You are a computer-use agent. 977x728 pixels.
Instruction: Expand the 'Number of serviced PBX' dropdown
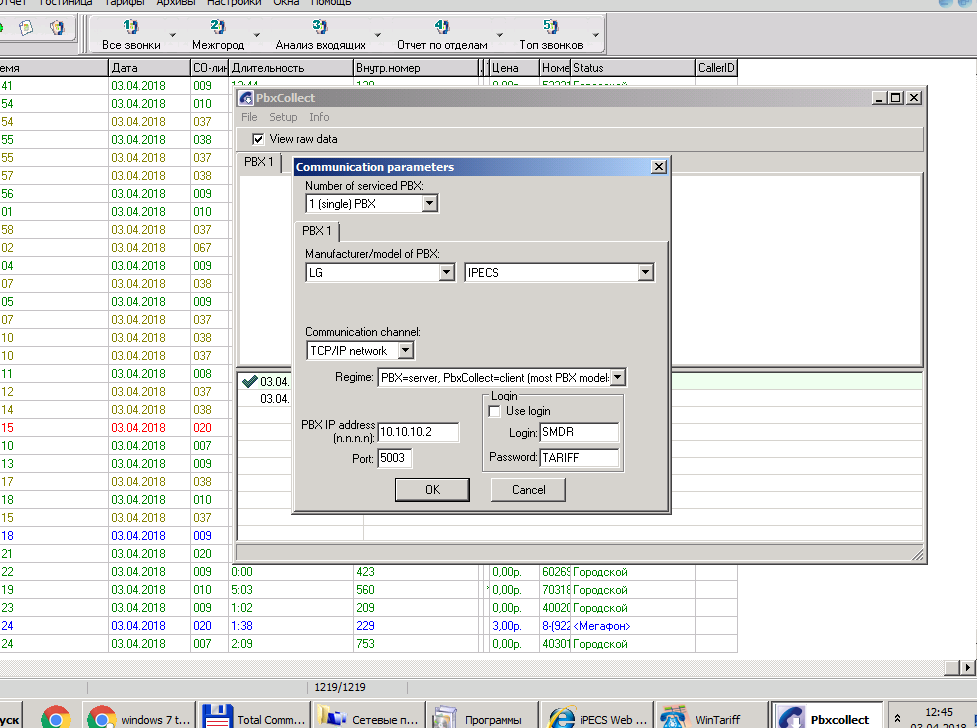(429, 204)
